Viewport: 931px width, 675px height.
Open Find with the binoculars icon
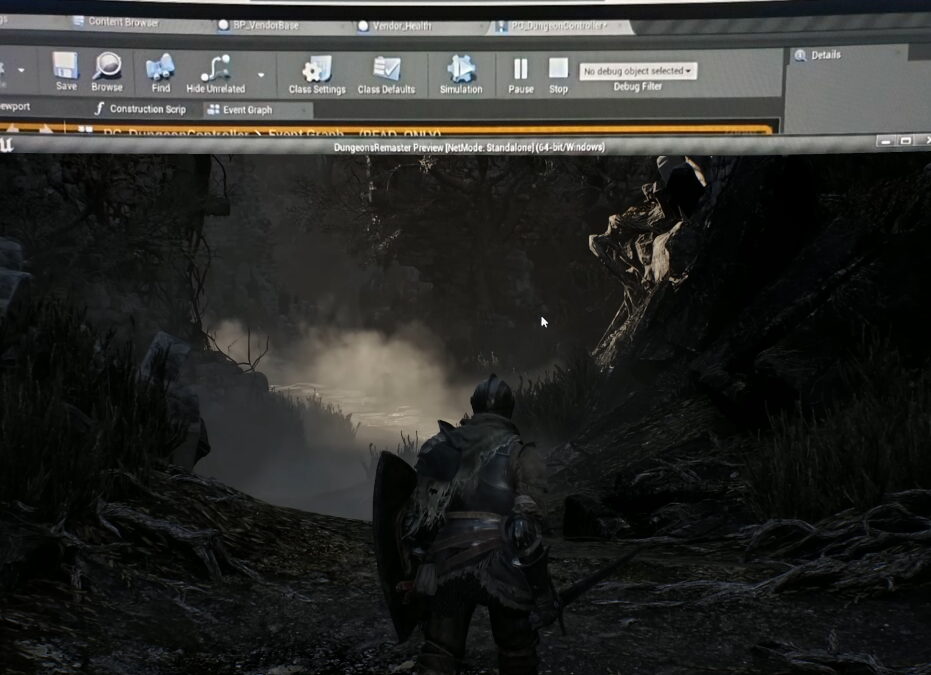click(160, 73)
